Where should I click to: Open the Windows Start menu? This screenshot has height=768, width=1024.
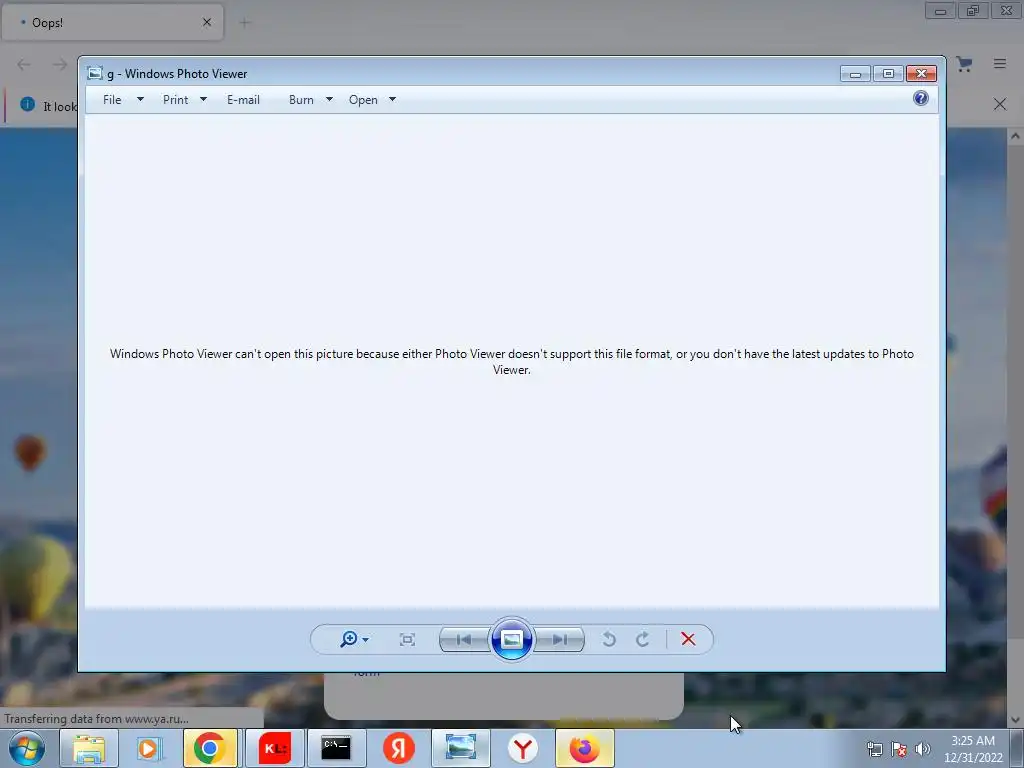pos(27,748)
